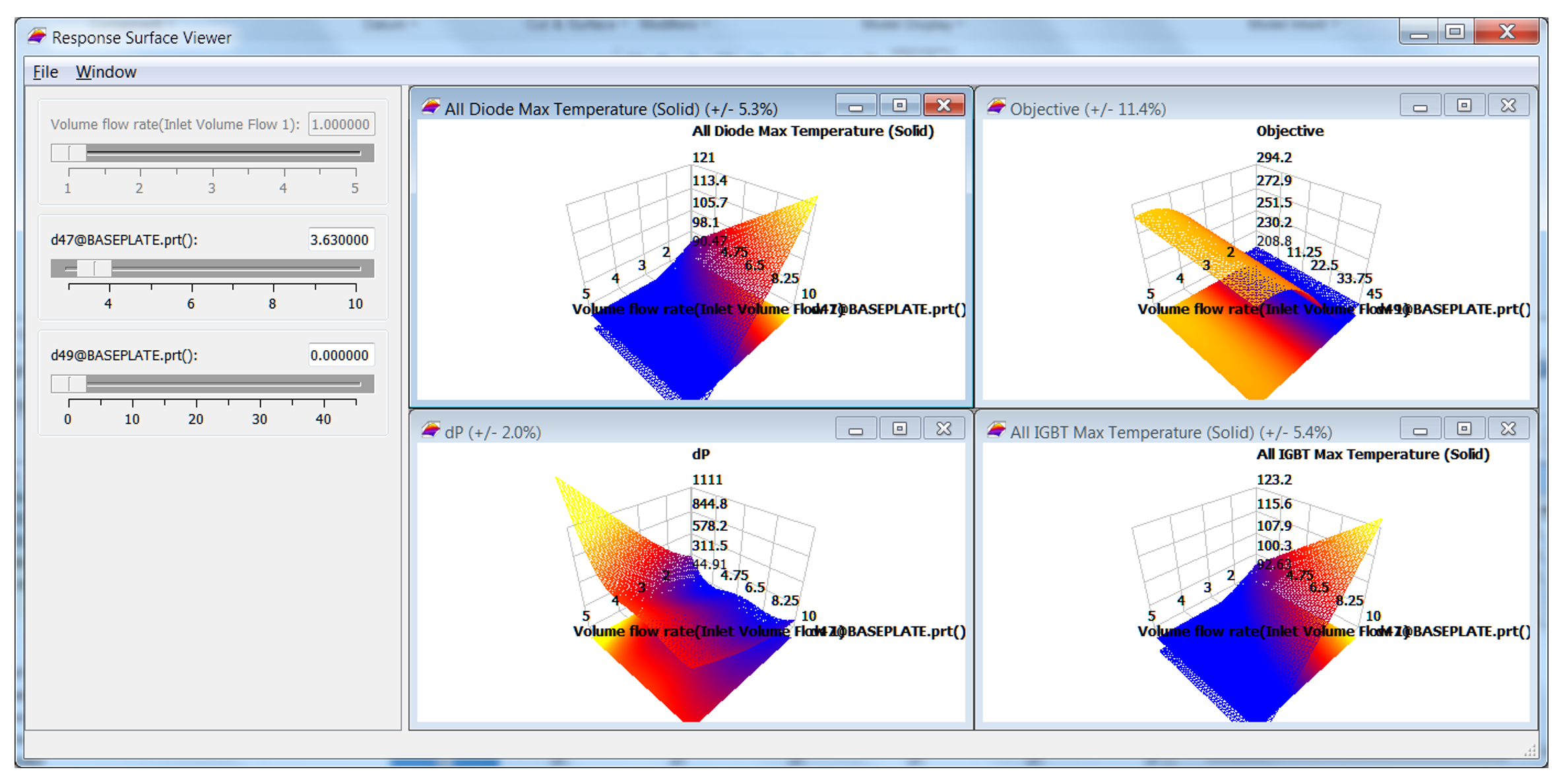Maximize the Objective plot window

point(1464,106)
